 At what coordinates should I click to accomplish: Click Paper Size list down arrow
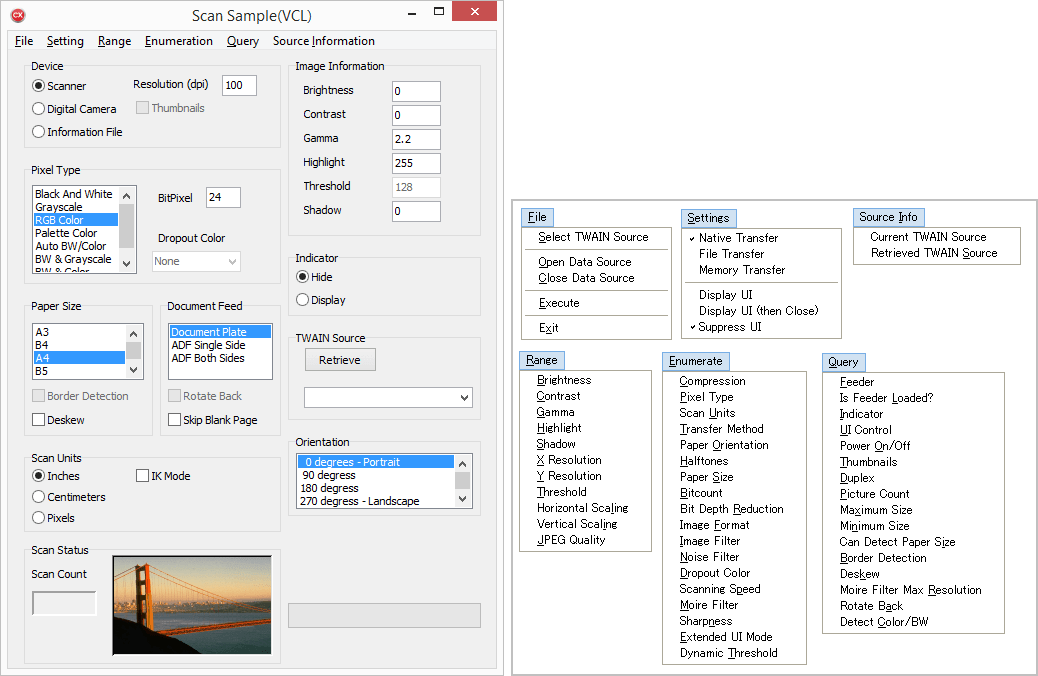pyautogui.click(x=133, y=370)
